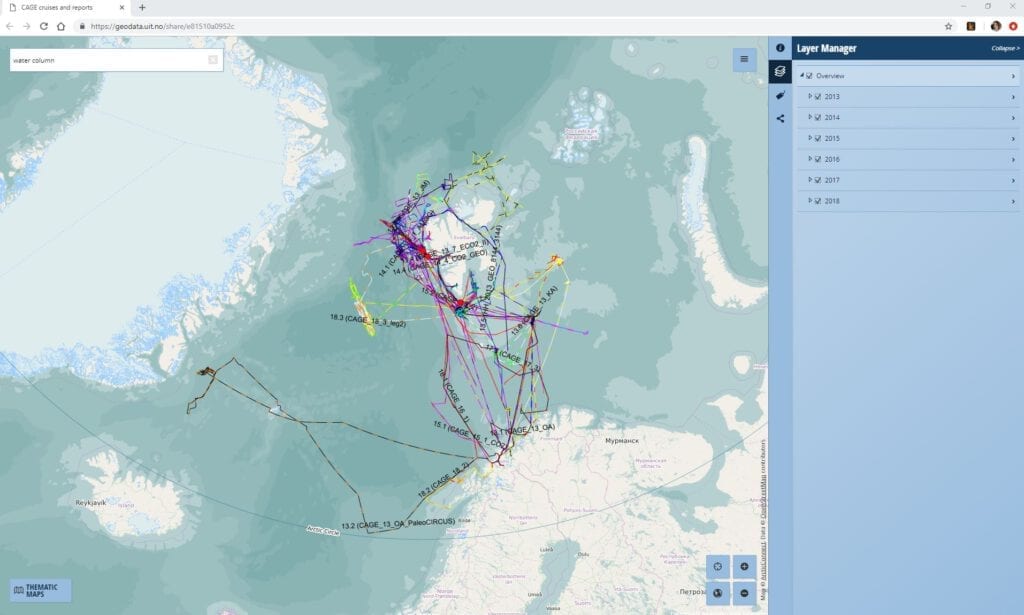
Task: Click the browser address bar URL
Action: tap(163, 26)
